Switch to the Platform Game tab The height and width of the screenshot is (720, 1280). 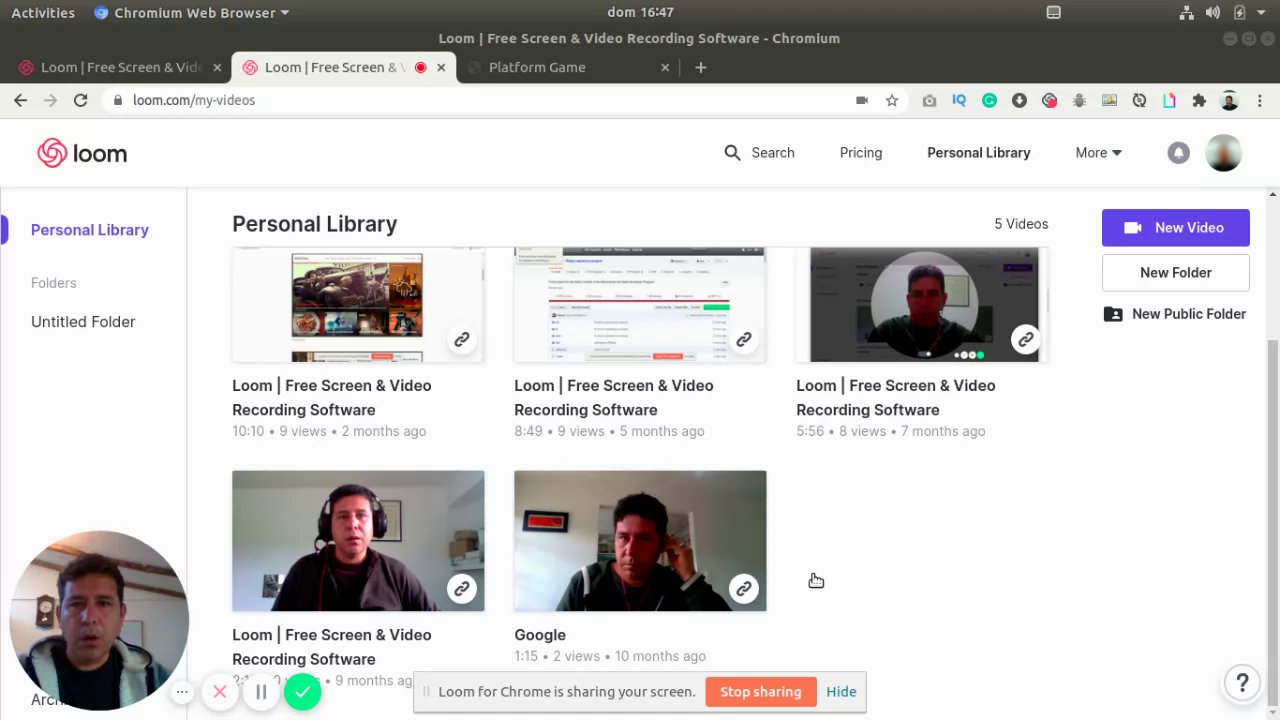pyautogui.click(x=537, y=67)
